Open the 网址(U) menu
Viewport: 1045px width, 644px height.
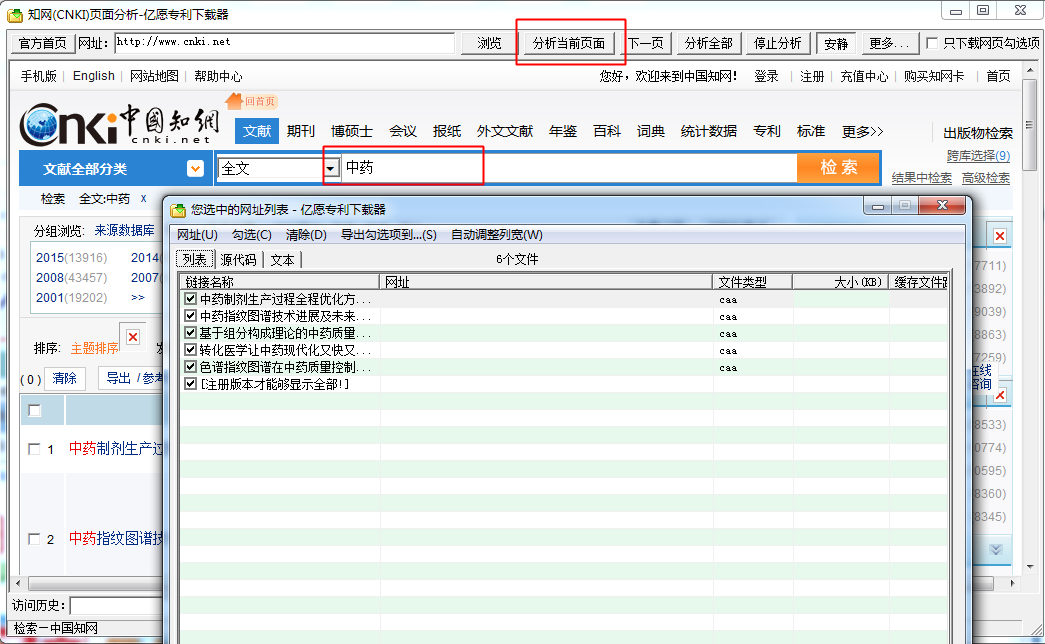pyautogui.click(x=197, y=235)
